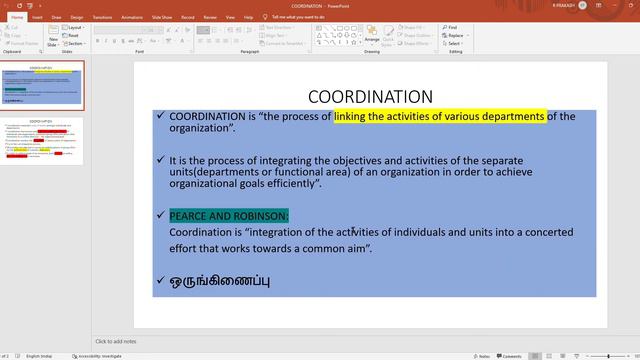Open the Arrange menu
Screen dimensions: 640x360
point(372,35)
